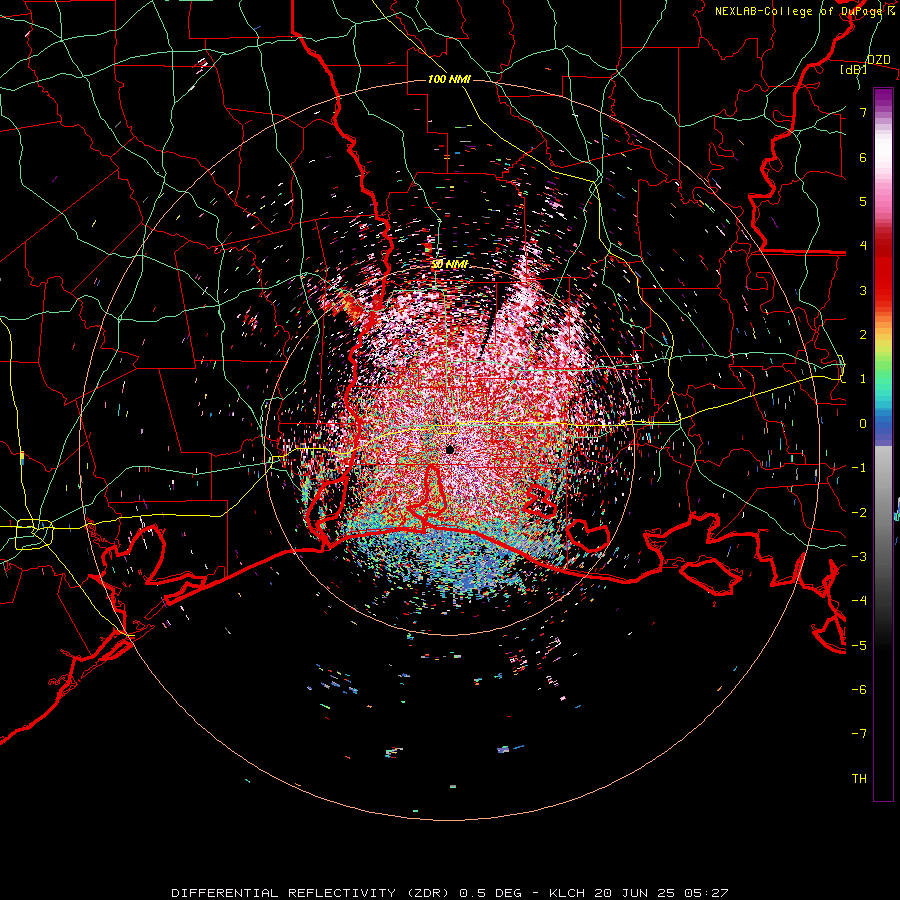Click the 0 tick on the color scale
Image resolution: width=900 pixels, height=900 pixels.
(x=863, y=424)
